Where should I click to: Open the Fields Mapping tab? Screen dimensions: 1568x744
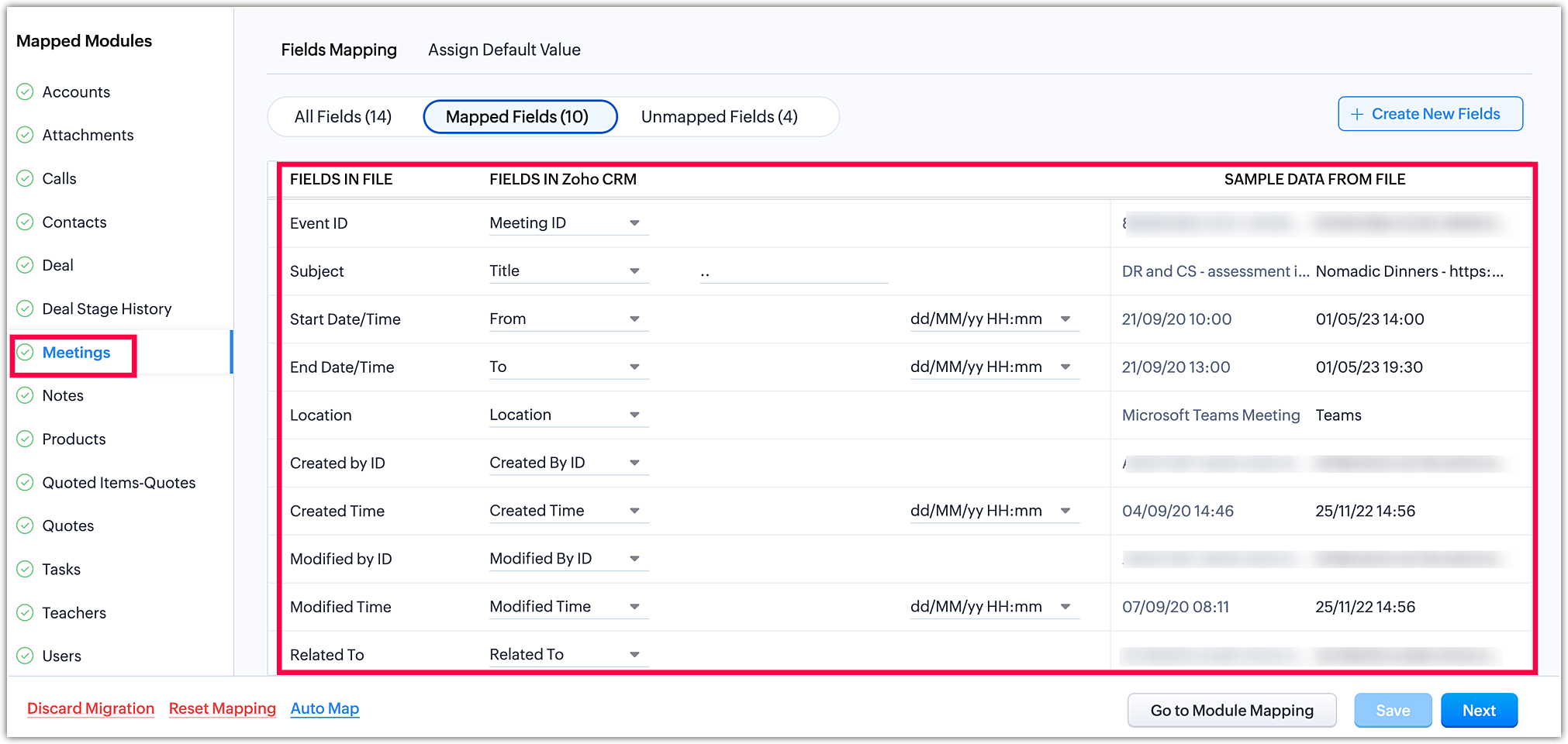pos(339,50)
